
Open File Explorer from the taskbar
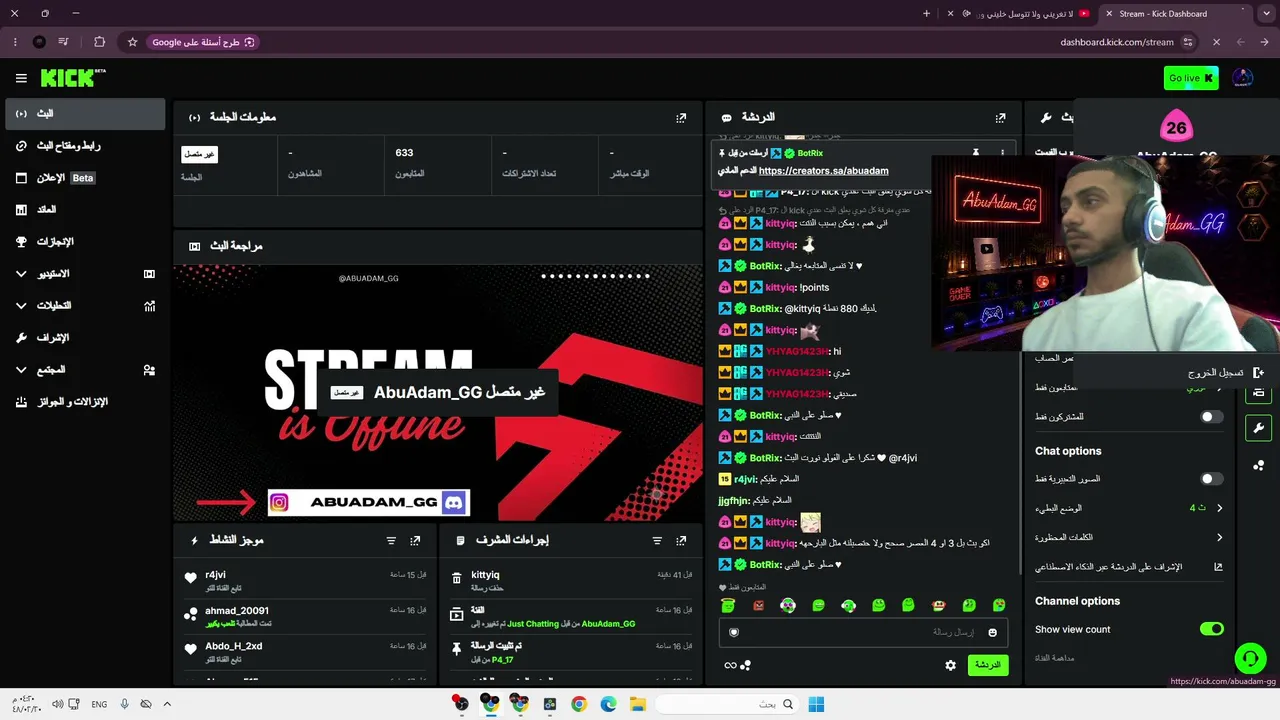(x=638, y=704)
